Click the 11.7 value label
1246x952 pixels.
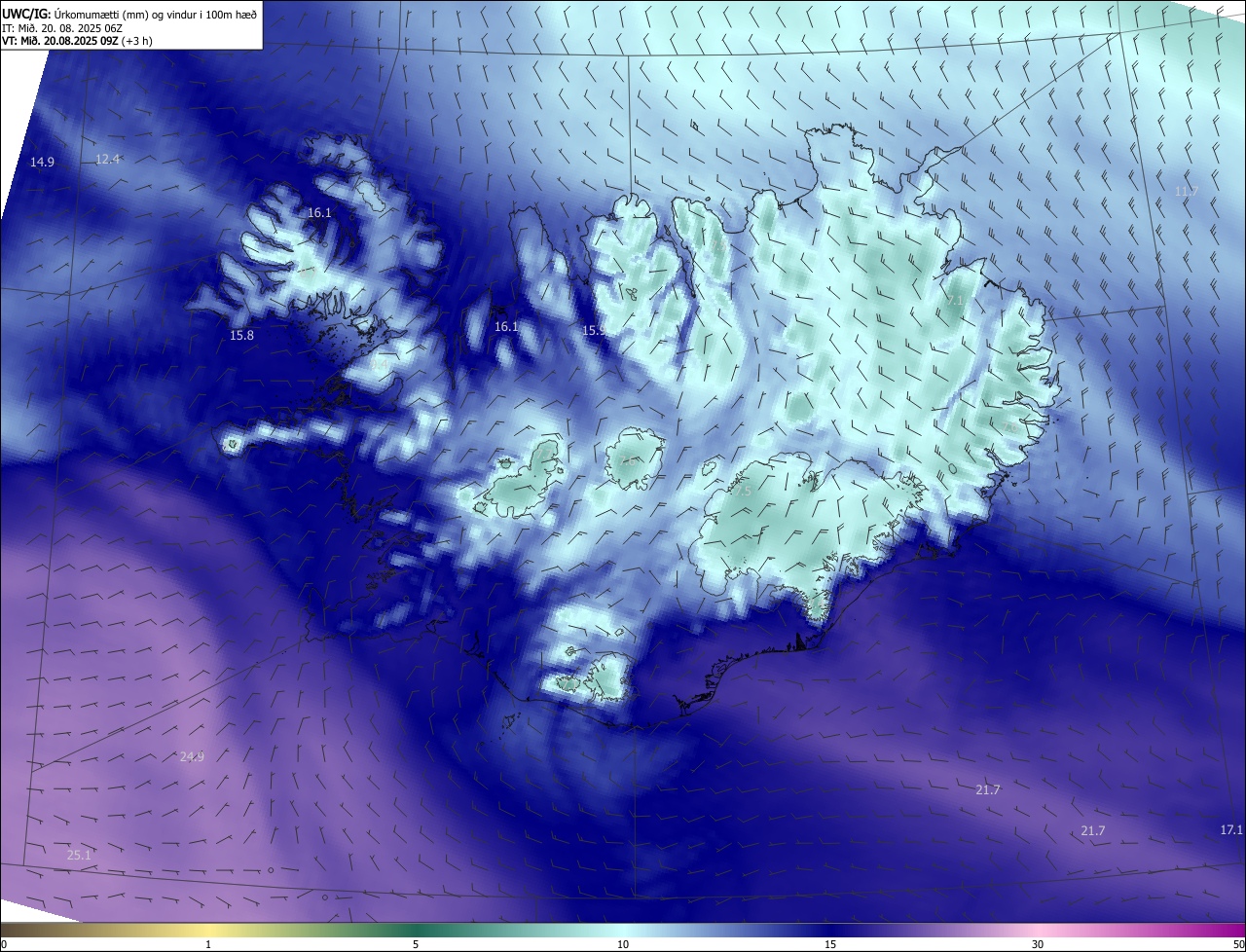1186,192
